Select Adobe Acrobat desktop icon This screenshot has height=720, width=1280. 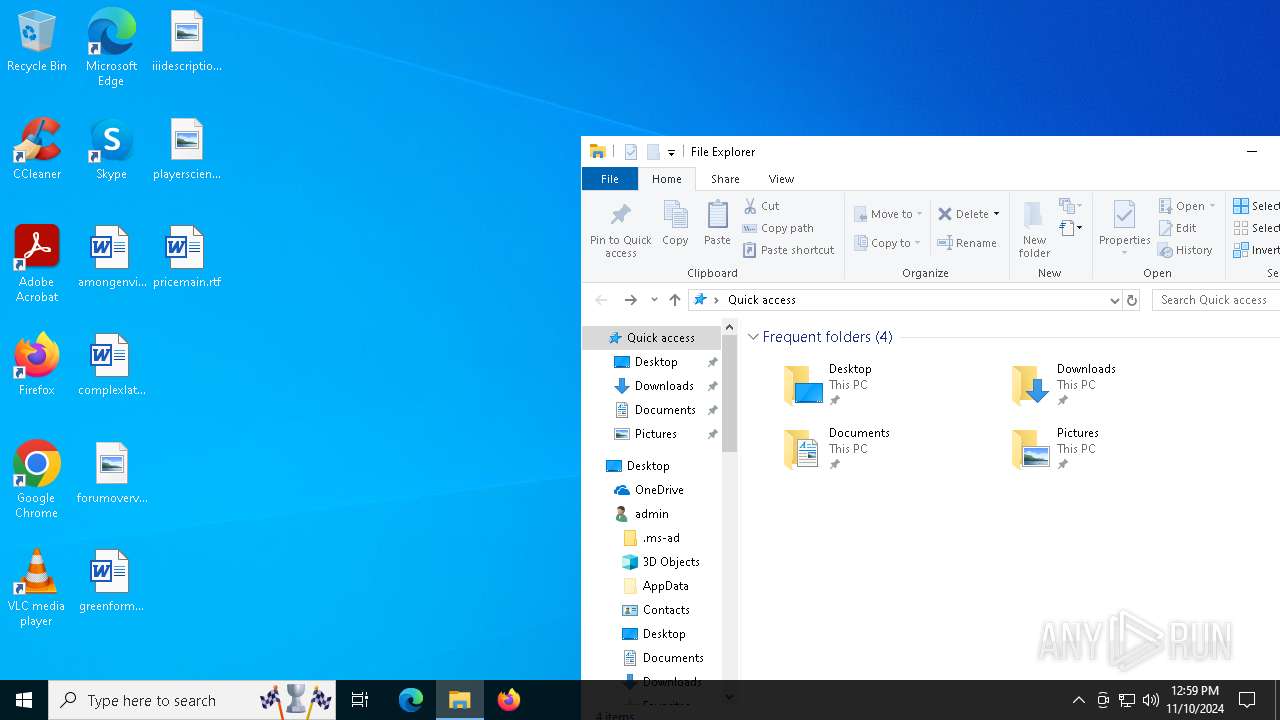pyautogui.click(x=37, y=264)
